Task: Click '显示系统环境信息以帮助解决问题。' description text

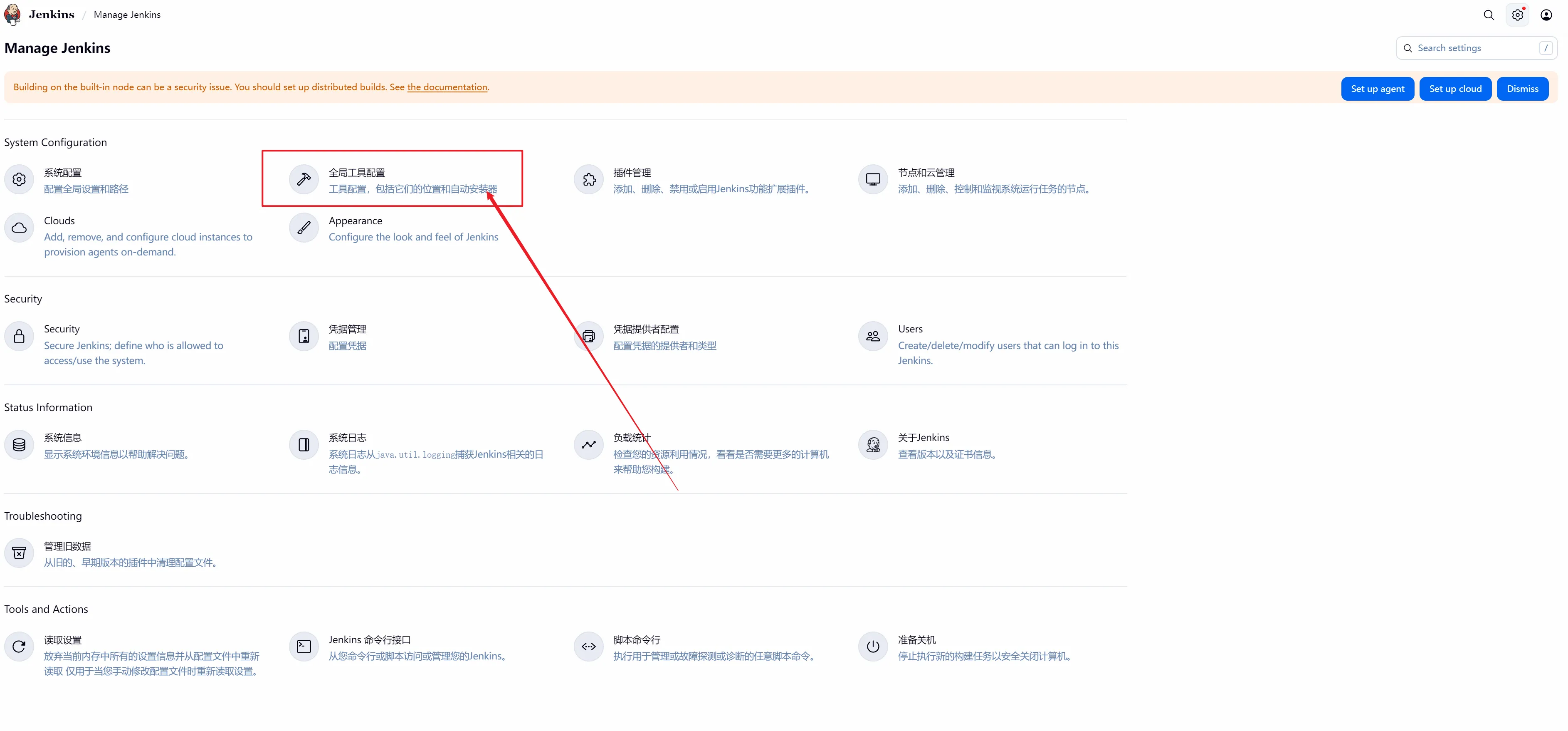Action: [116, 454]
